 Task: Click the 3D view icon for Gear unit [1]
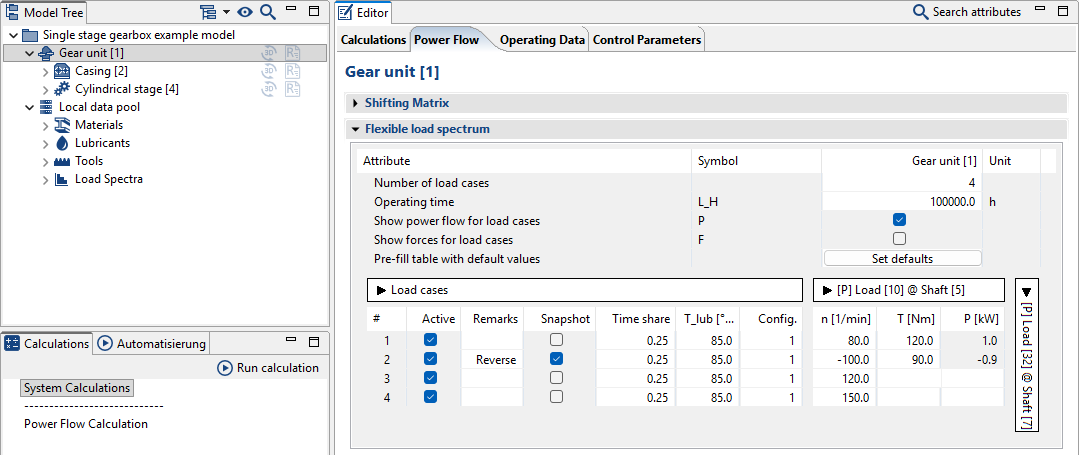pyautogui.click(x=269, y=52)
